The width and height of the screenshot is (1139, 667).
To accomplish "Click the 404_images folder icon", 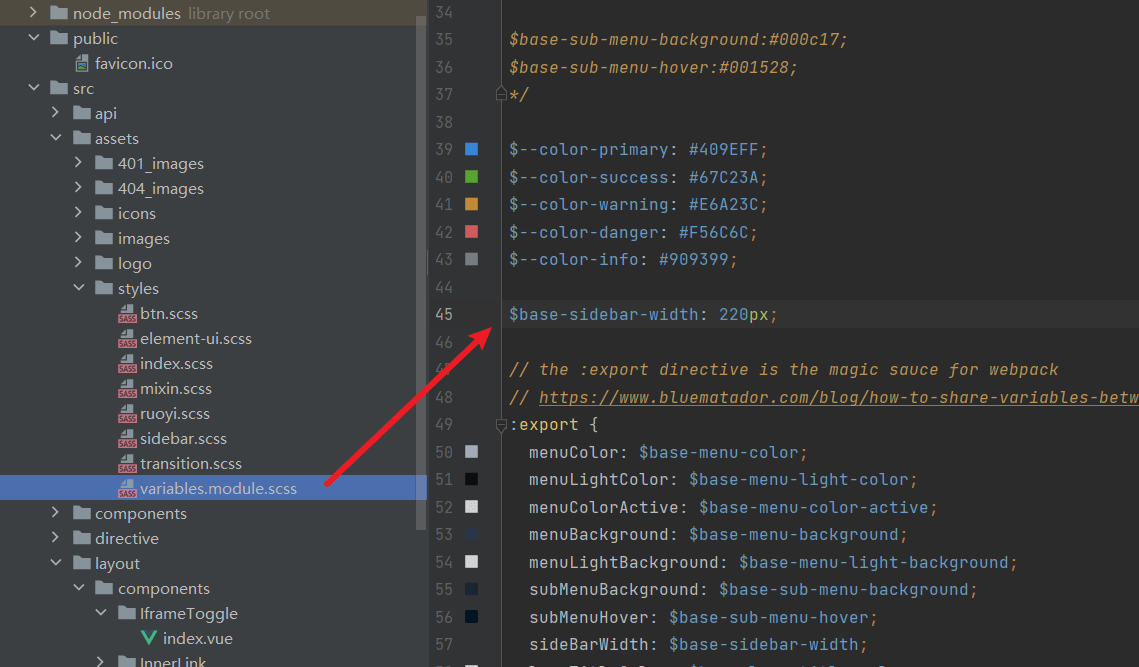I will [104, 188].
